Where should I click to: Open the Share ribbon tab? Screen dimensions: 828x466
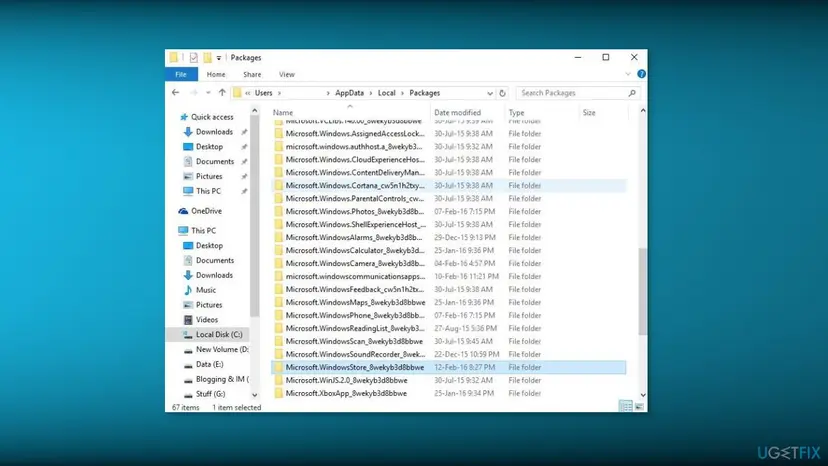pos(252,74)
